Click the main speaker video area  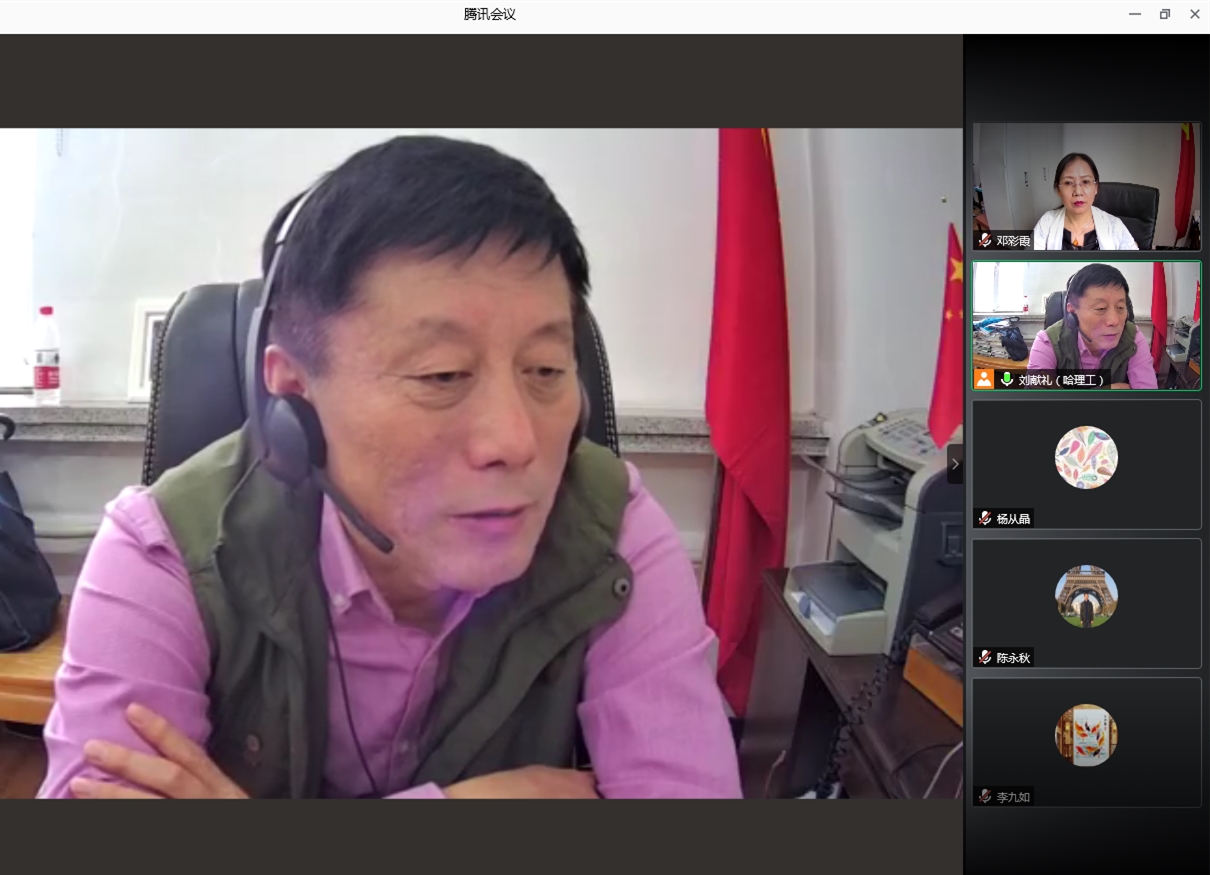pos(480,462)
